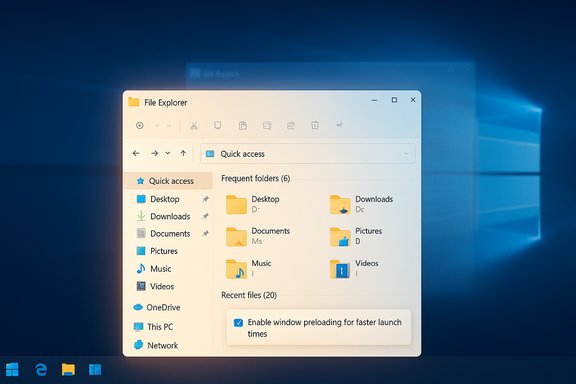The width and height of the screenshot is (576, 384).
Task: Click the Cut scissors icon
Action: 194,126
